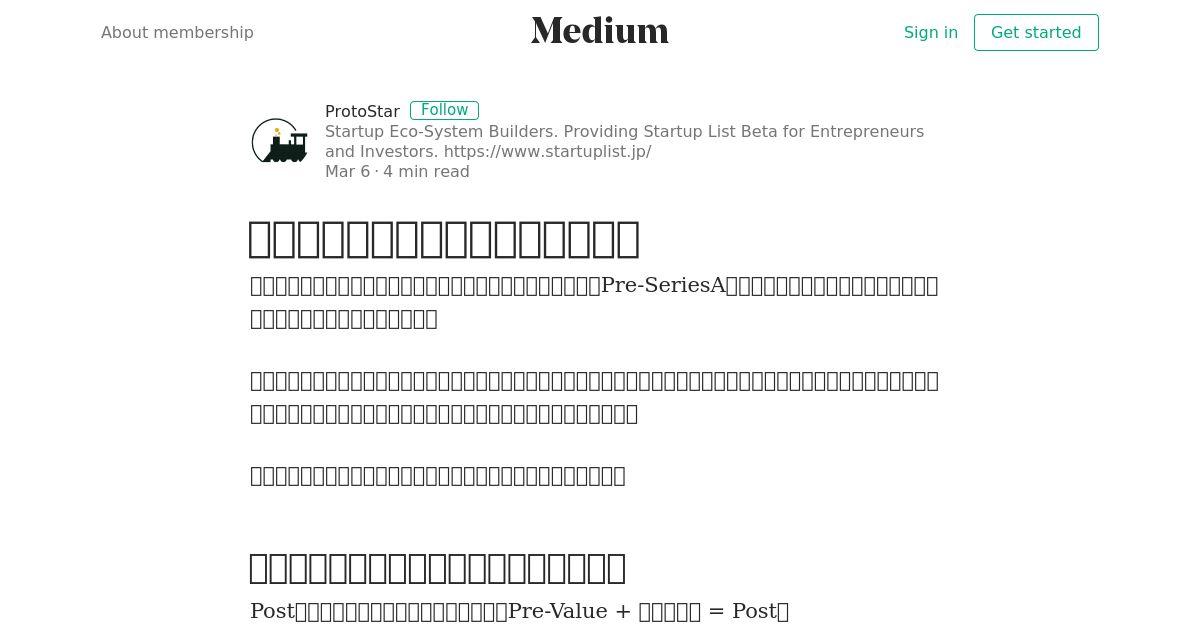
Task: Open the About membership link
Action: [177, 32]
